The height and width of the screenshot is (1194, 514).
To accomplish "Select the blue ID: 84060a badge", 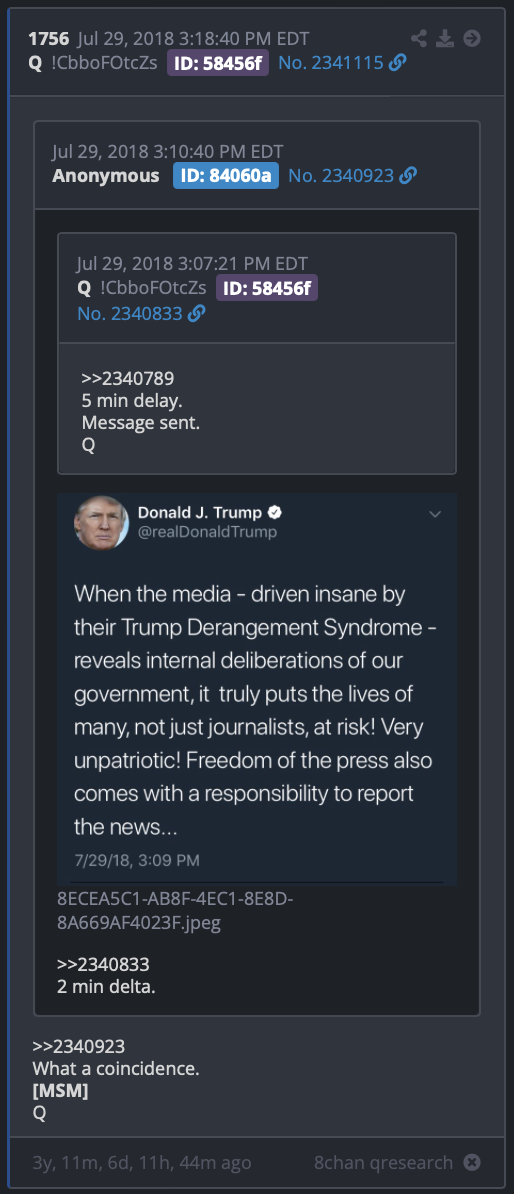I will (x=225, y=176).
